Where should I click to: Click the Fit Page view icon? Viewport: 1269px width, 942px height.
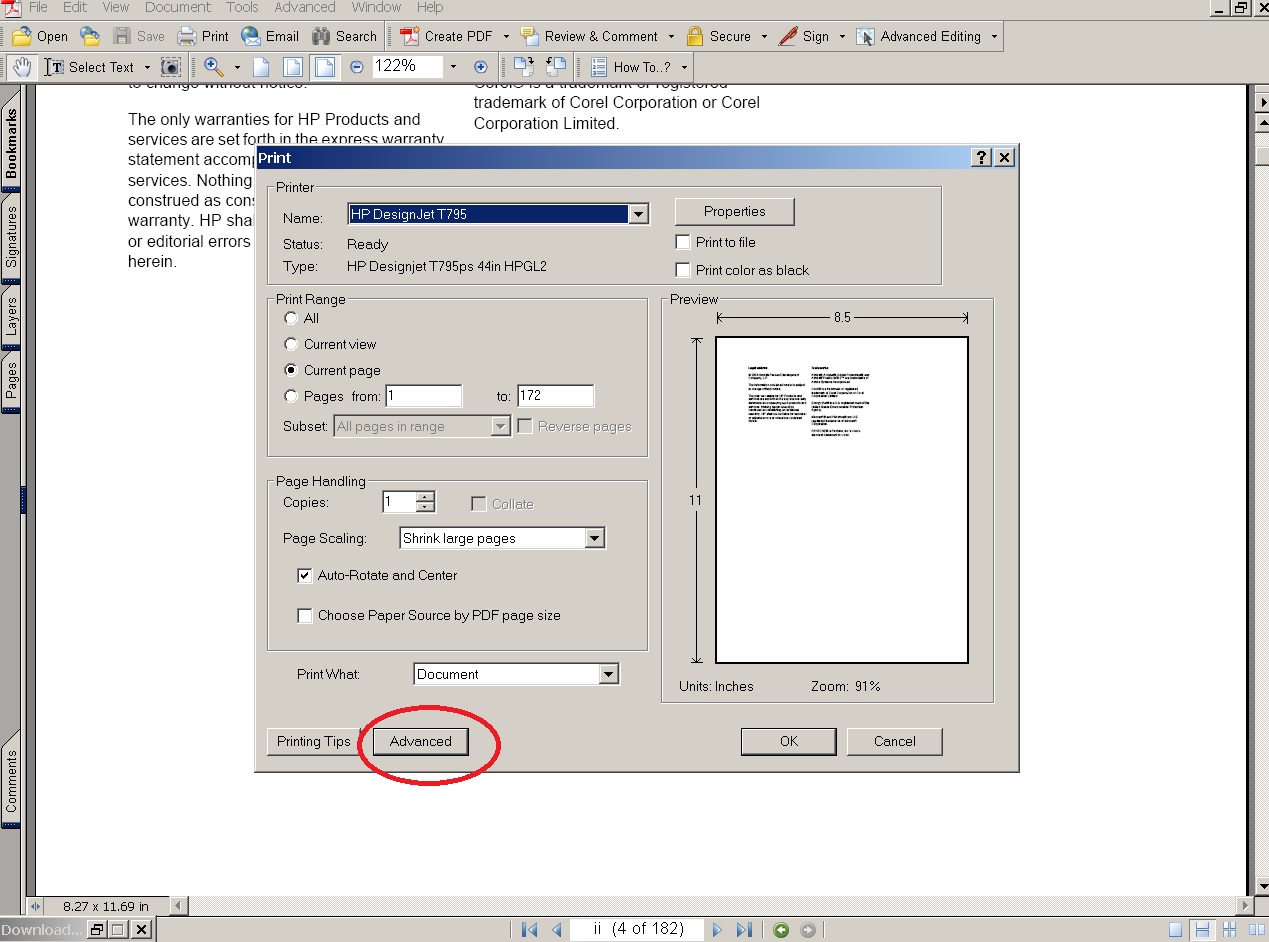click(293, 67)
